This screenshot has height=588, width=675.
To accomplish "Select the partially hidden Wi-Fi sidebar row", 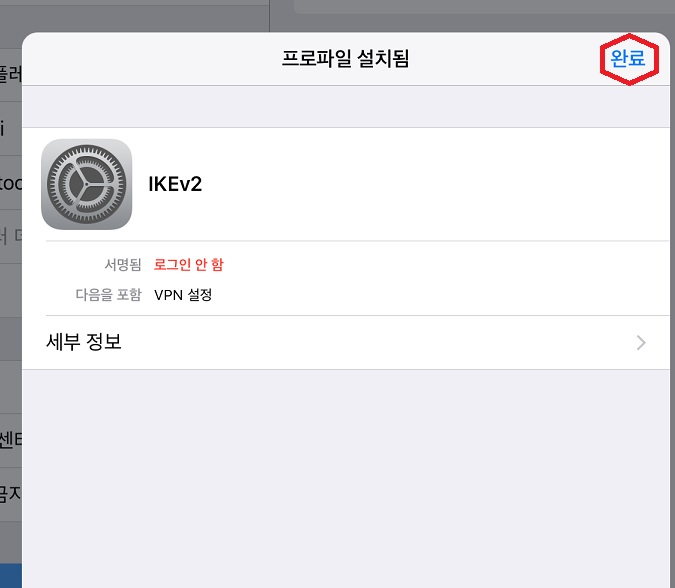I will pos(11,128).
